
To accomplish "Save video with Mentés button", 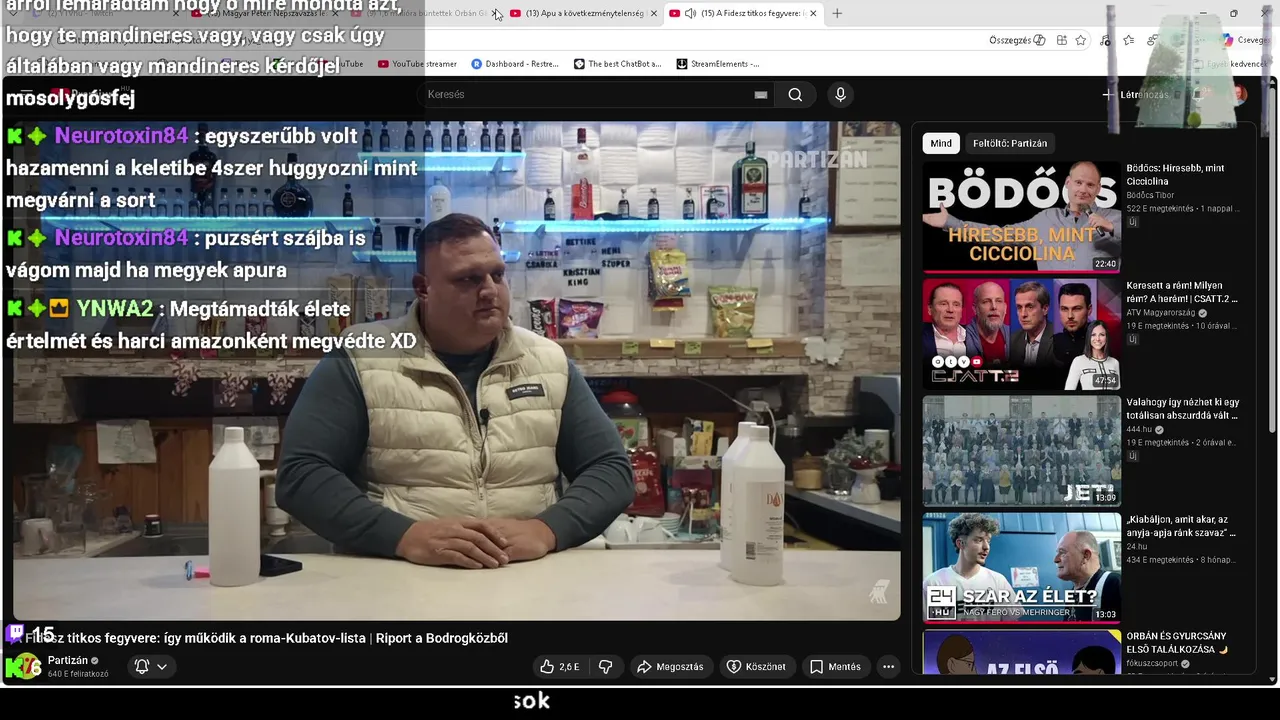I will 835,667.
